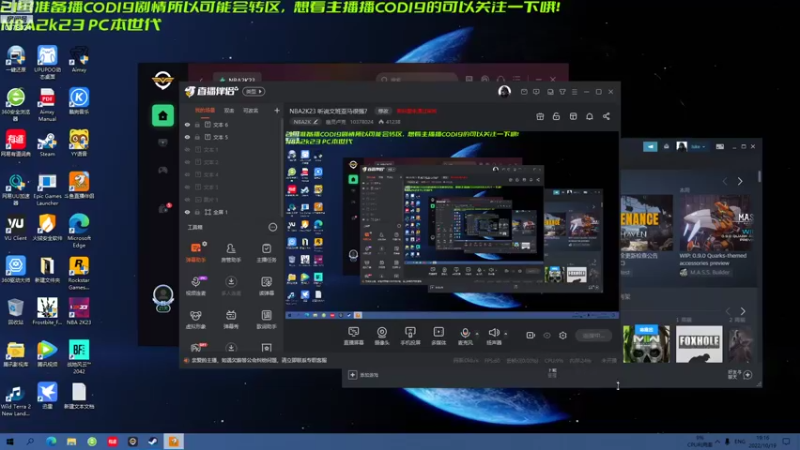
Task: Open taskbar notification center icon
Action: click(786, 441)
